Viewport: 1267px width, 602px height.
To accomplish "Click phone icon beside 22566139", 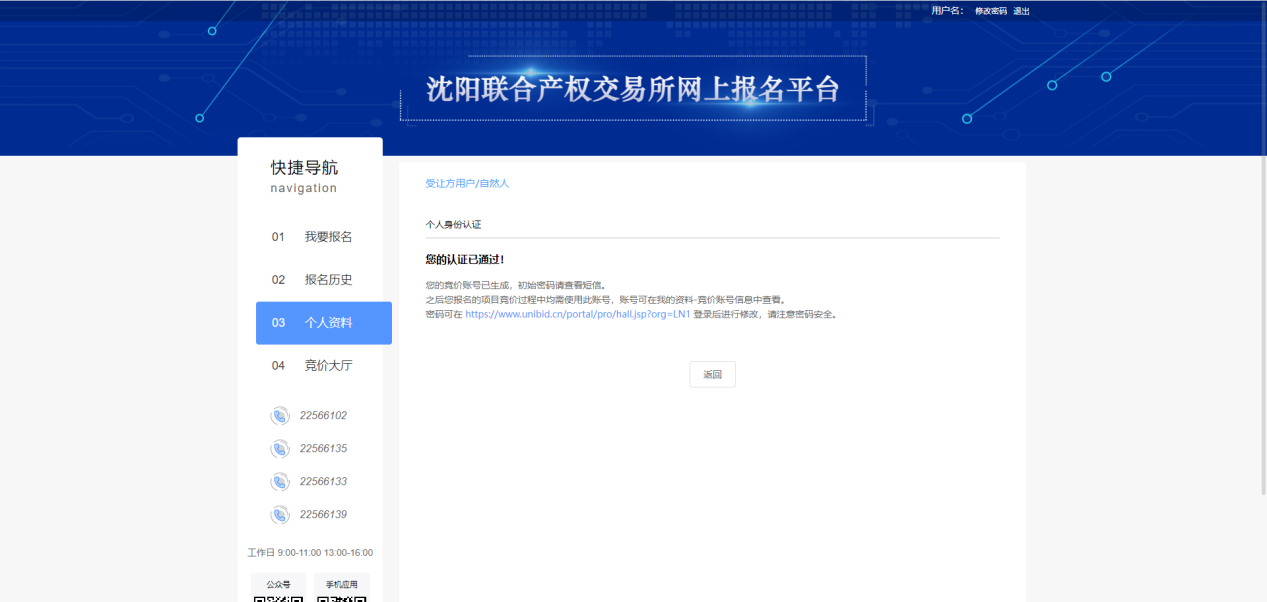I will coord(279,515).
